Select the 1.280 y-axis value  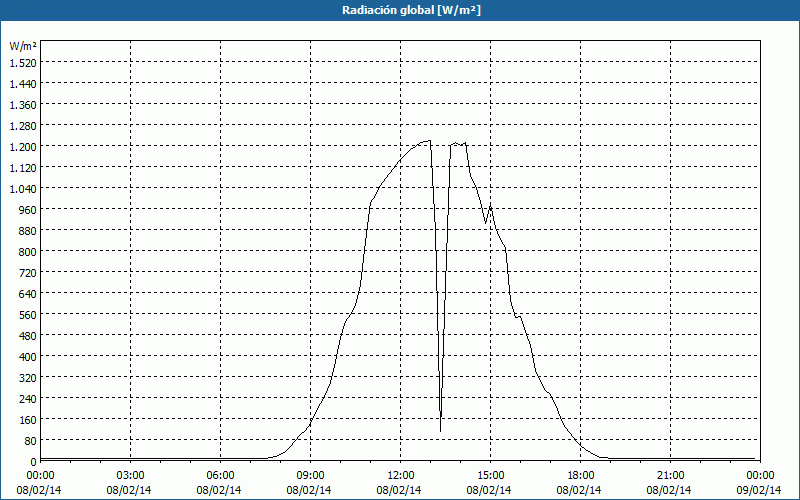click(x=23, y=126)
